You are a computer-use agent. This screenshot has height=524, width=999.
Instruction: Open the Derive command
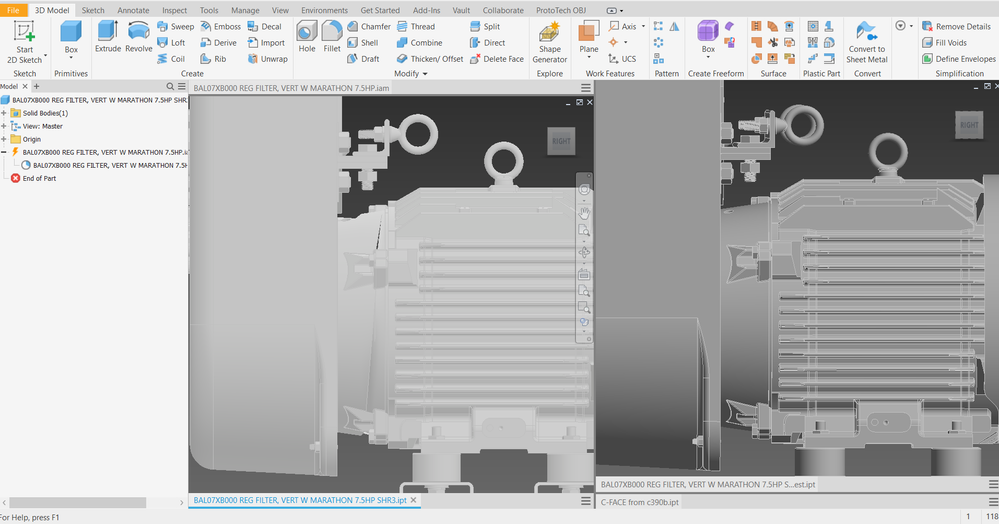(x=219, y=43)
